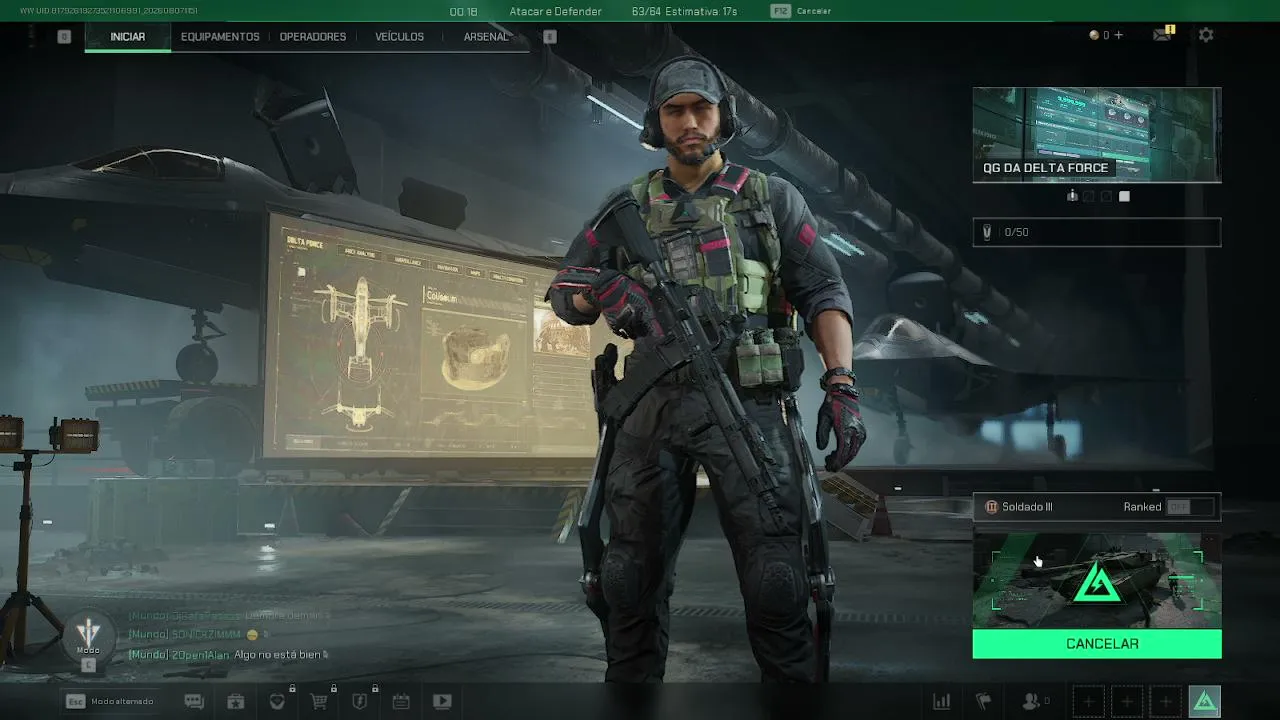1280x720 pixels.
Task: Click the game mode map thumbnail
Action: 1097,580
